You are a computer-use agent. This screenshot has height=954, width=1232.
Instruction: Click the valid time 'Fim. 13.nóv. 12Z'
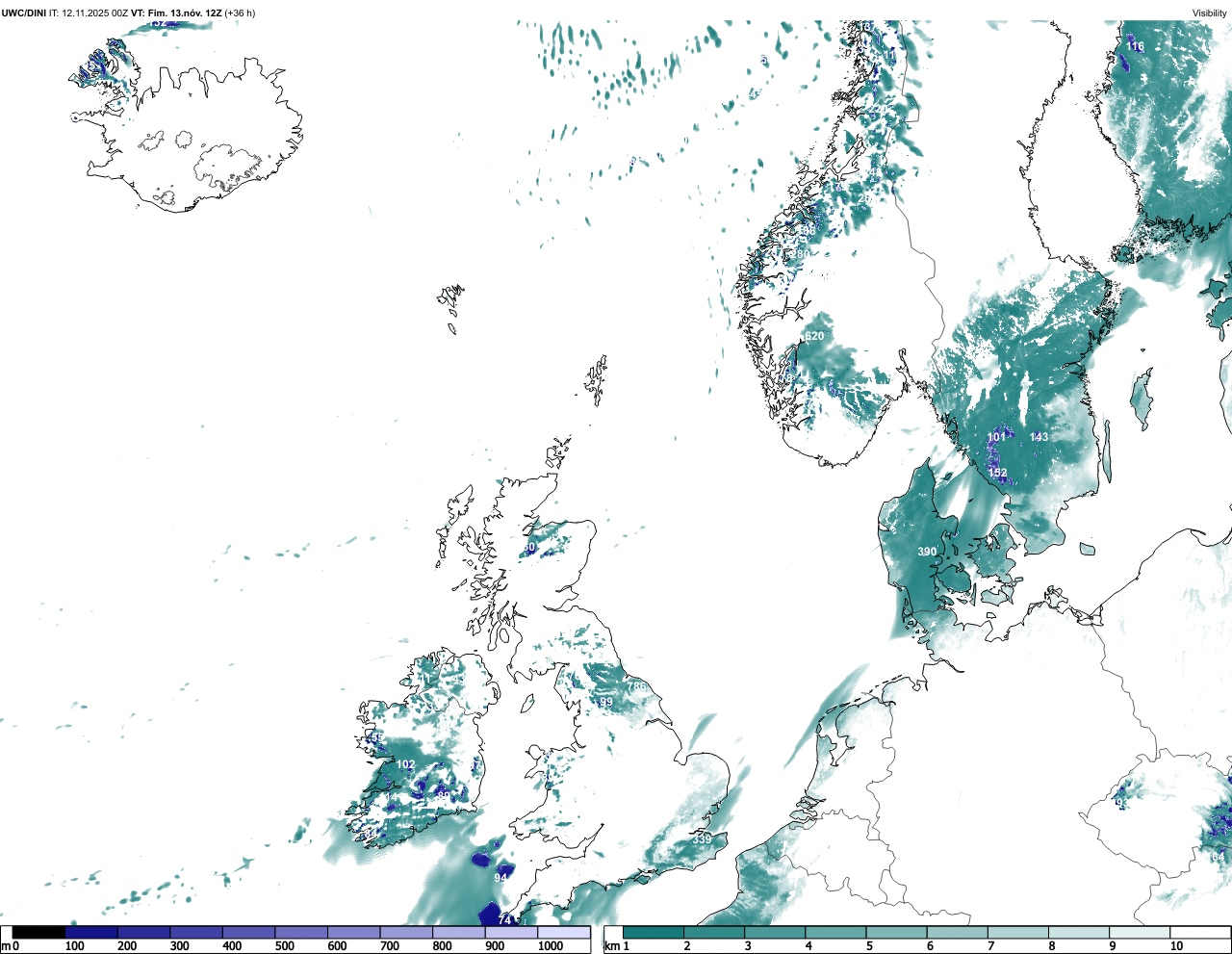pyautogui.click(x=186, y=13)
